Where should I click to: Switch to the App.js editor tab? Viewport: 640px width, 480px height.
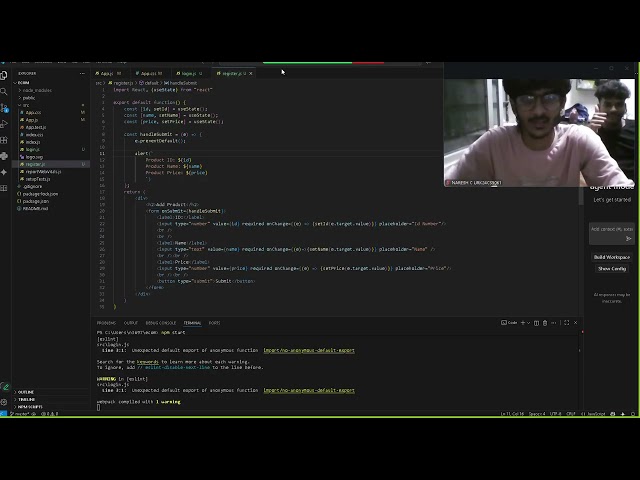click(108, 73)
